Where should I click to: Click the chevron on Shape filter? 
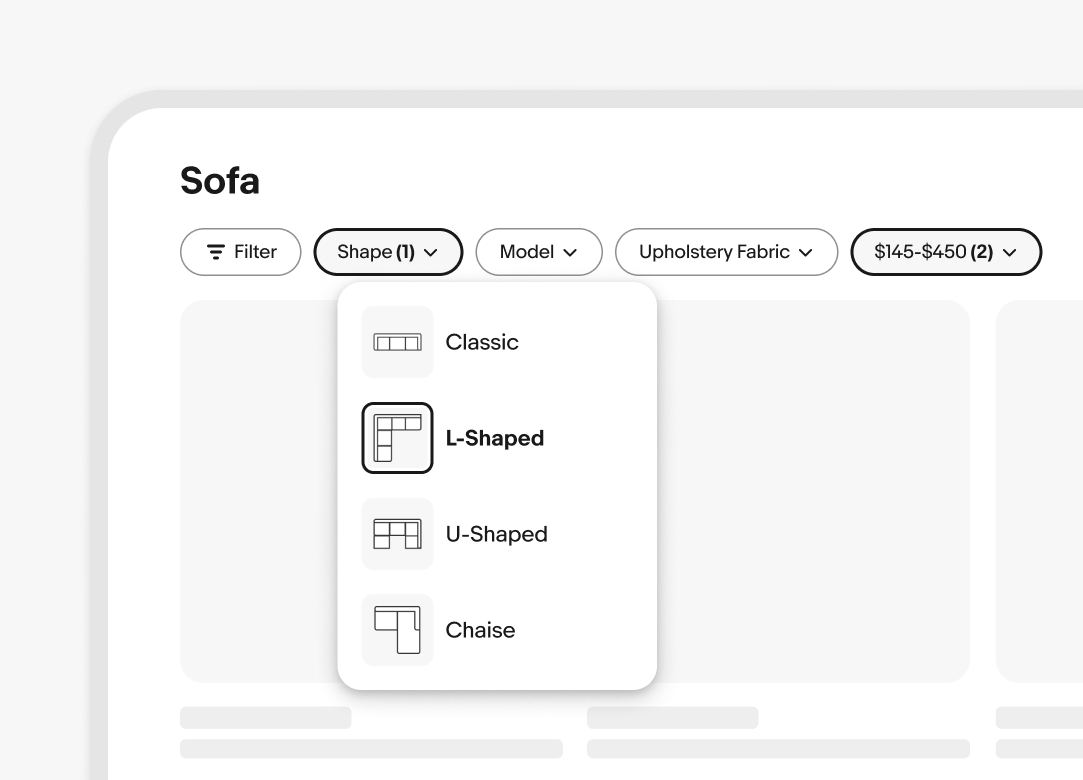coord(431,253)
